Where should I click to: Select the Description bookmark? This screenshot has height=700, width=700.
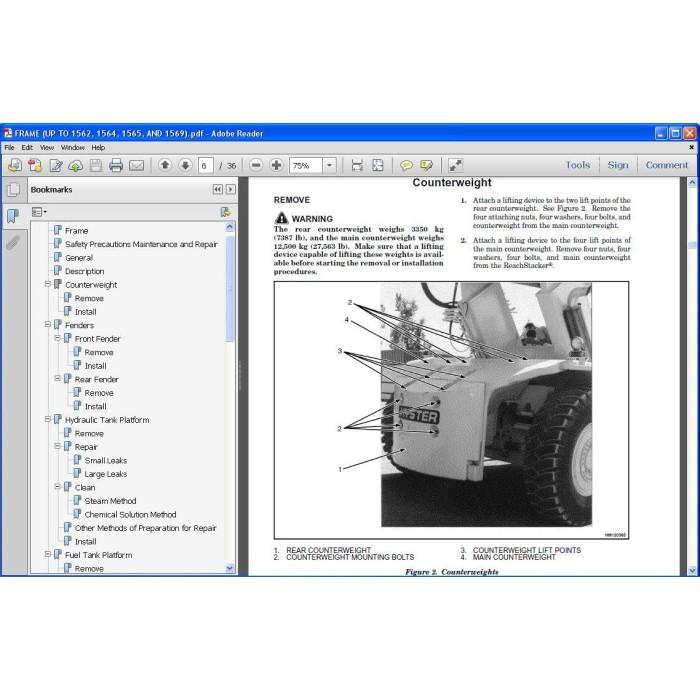point(84,271)
